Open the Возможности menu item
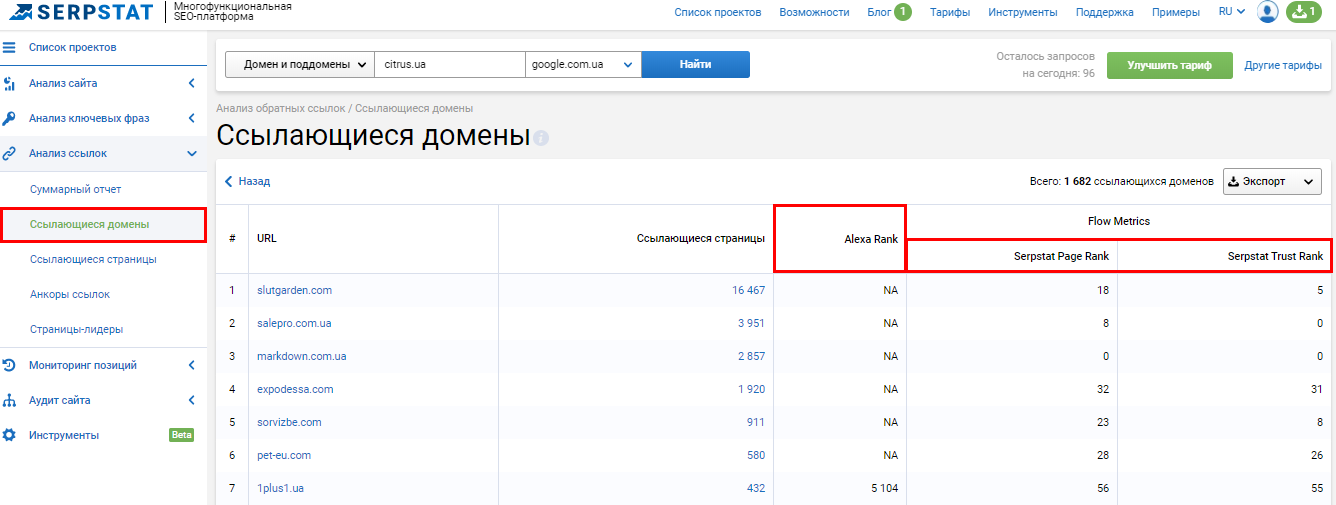 [814, 12]
